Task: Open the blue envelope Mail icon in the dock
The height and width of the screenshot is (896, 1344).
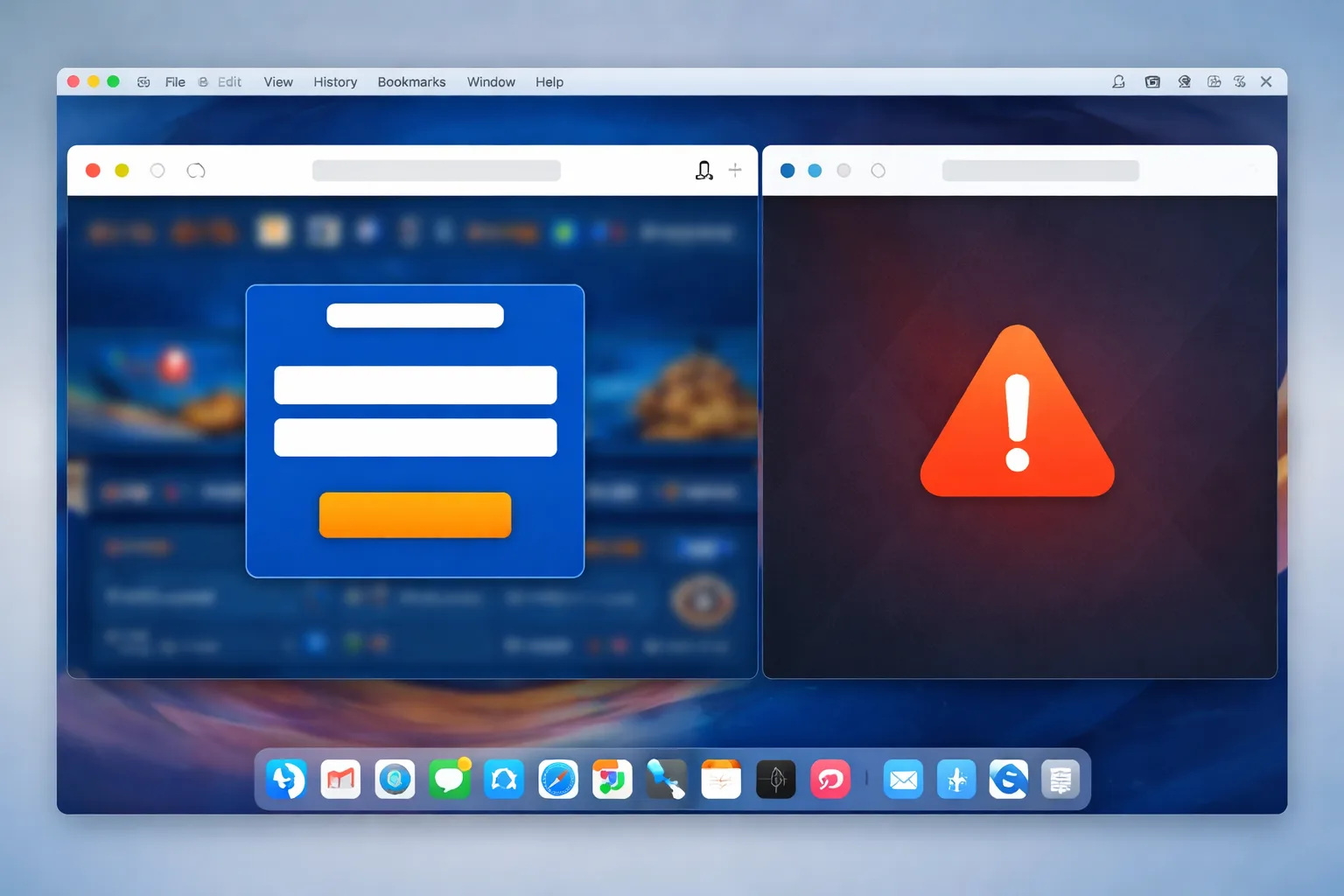Action: 903,780
